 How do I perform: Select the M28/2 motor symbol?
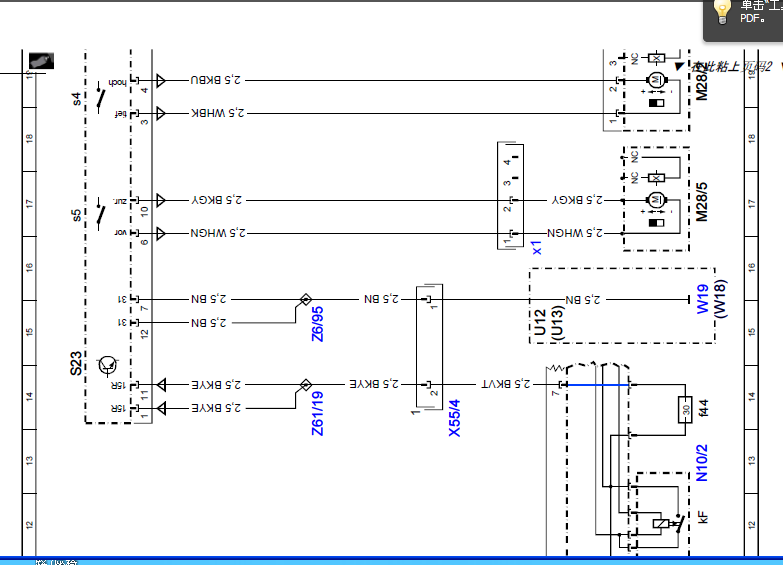[x=656, y=80]
